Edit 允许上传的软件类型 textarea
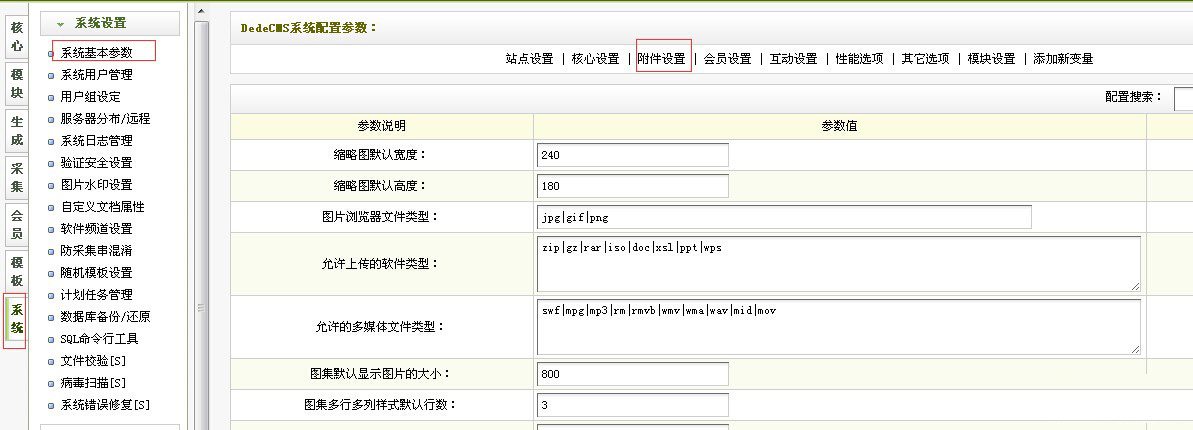1193x430 pixels. coord(838,263)
